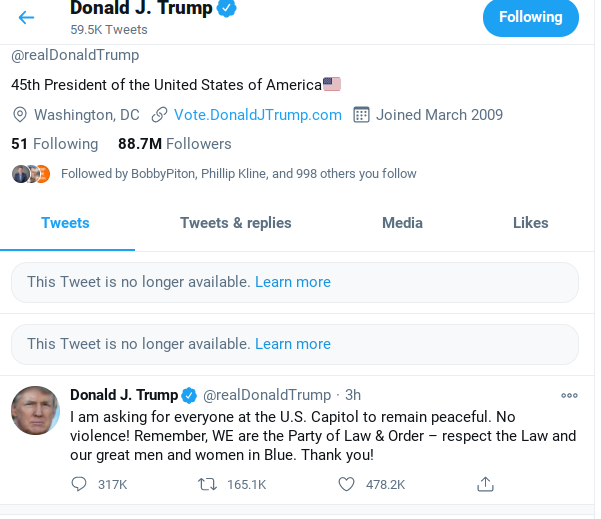View the 88.7M Followers list
601x519 pixels.
click(175, 144)
